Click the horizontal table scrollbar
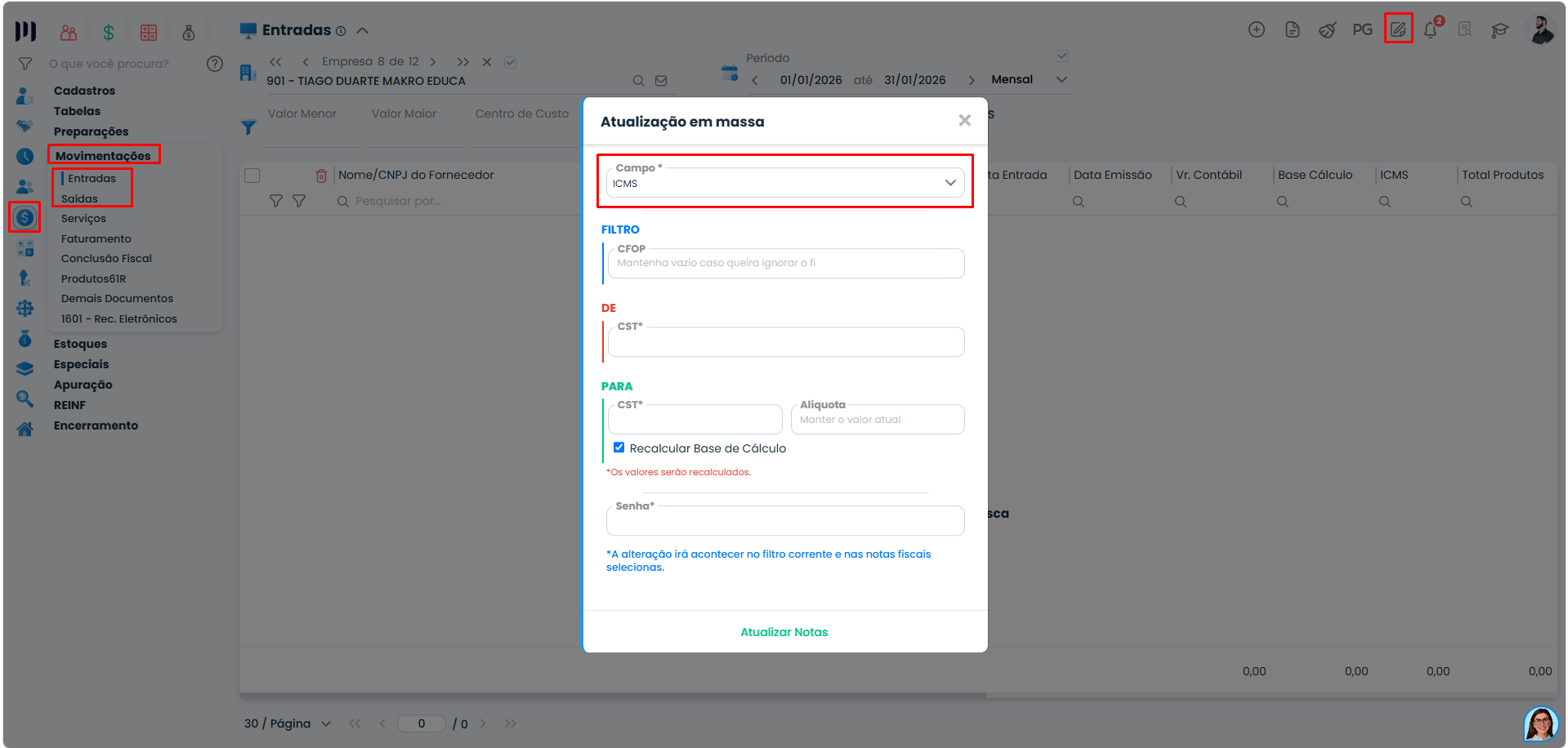Viewport: 1568px width, 748px height. pos(613,696)
